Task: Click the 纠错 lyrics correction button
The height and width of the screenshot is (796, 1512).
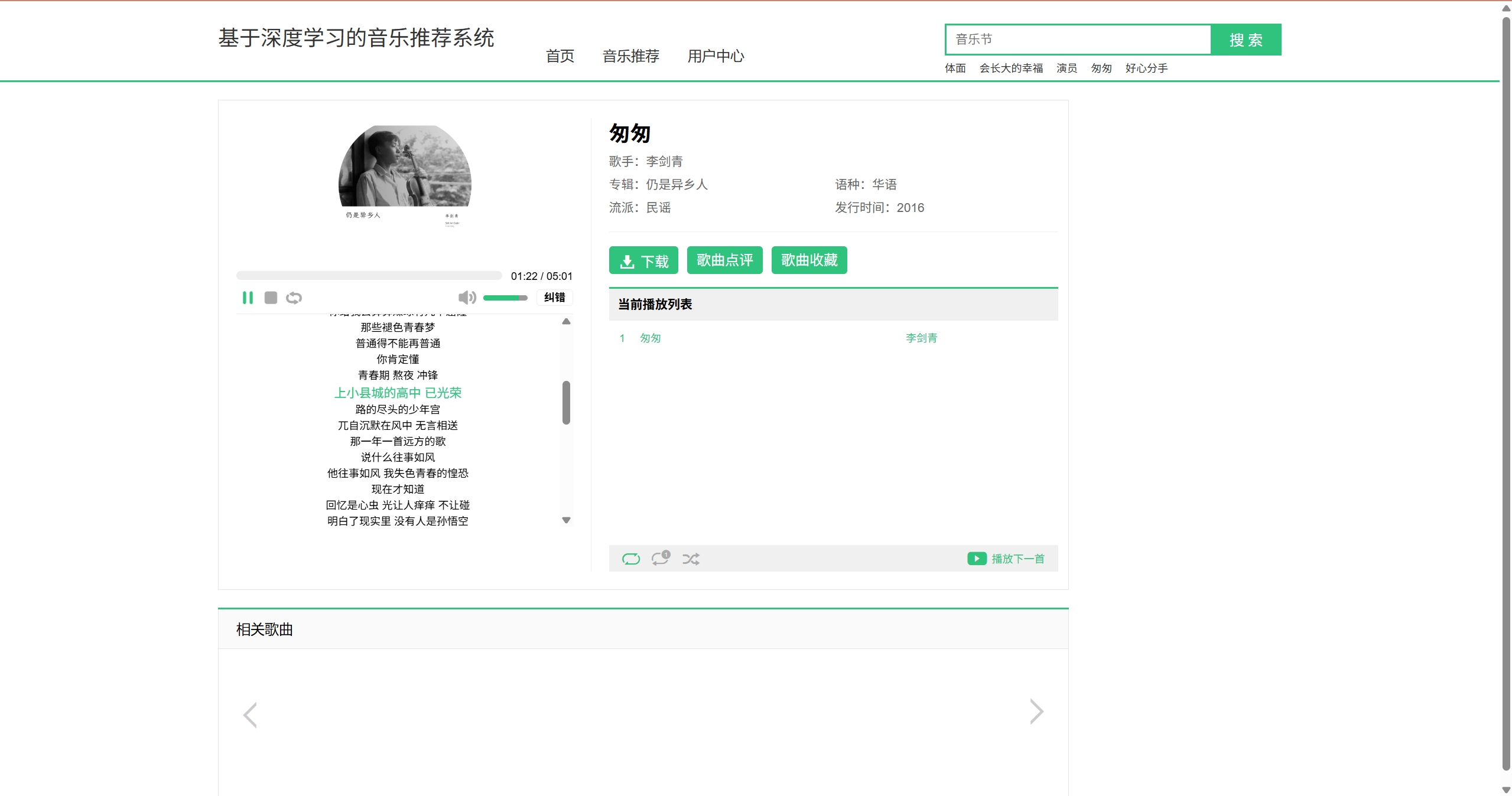Action: (x=554, y=298)
